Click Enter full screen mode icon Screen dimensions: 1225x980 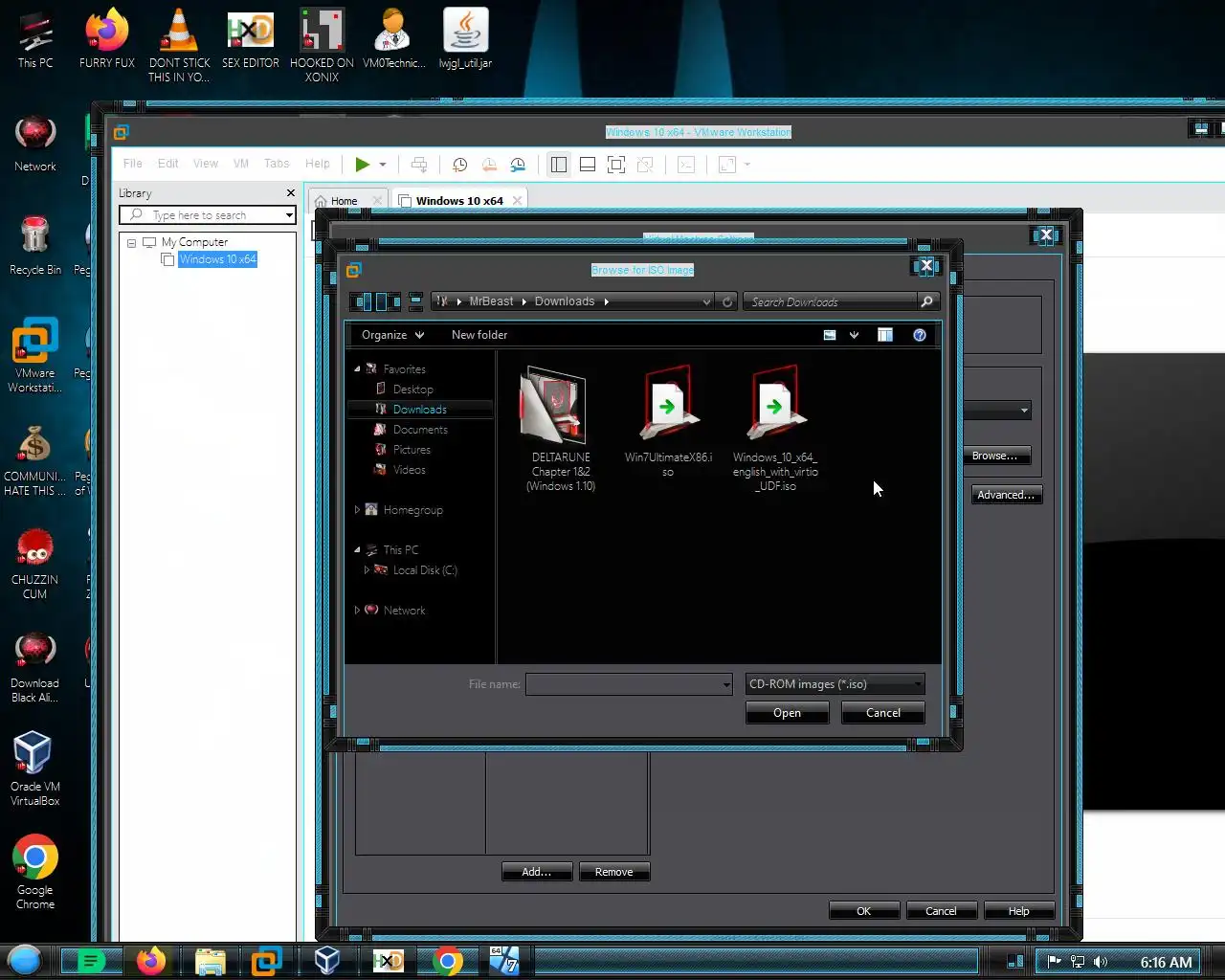tap(616, 165)
